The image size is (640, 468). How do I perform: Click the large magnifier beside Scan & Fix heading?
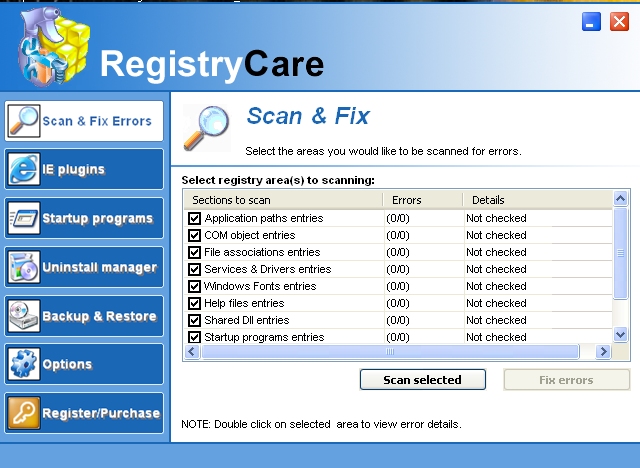pos(206,128)
